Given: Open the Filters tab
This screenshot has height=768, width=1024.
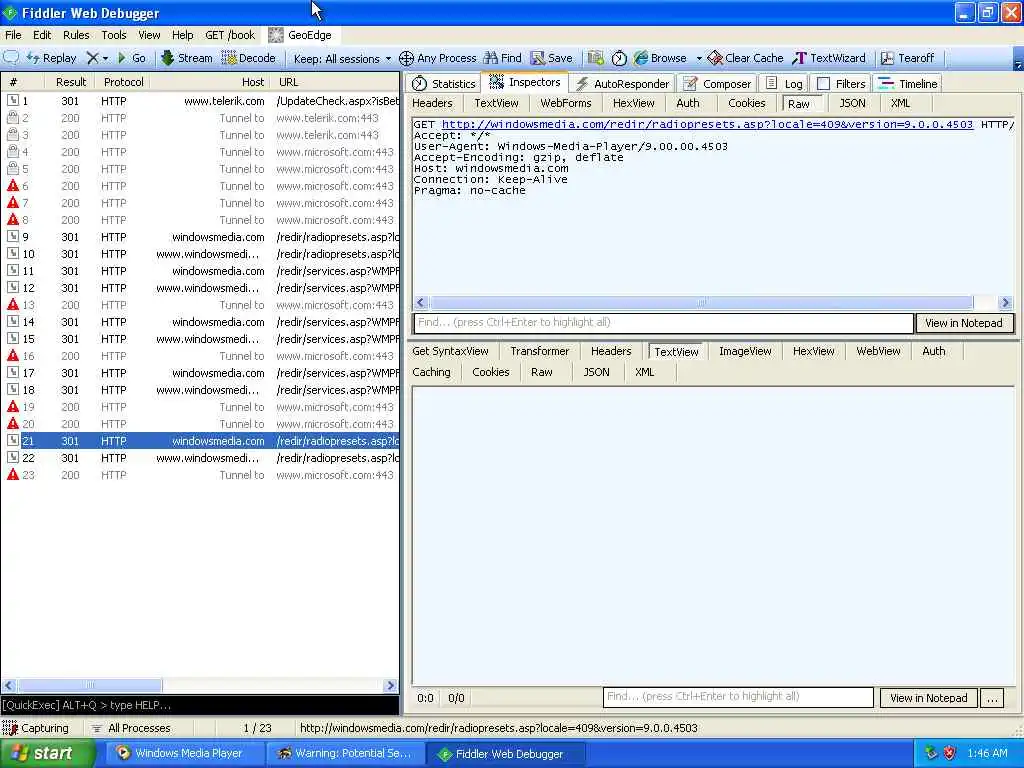Looking at the screenshot, I should tap(842, 84).
